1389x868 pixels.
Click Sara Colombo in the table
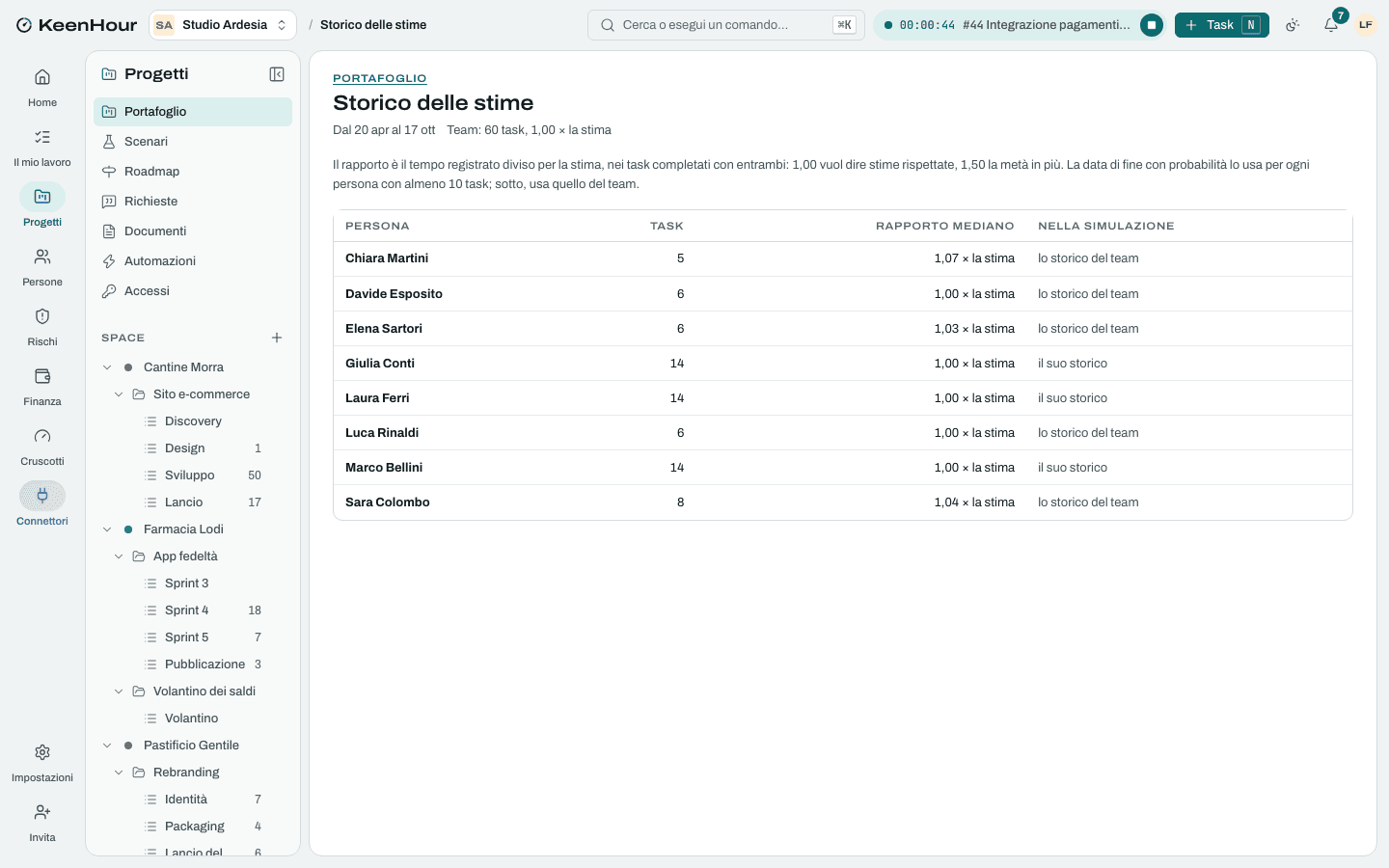[388, 502]
